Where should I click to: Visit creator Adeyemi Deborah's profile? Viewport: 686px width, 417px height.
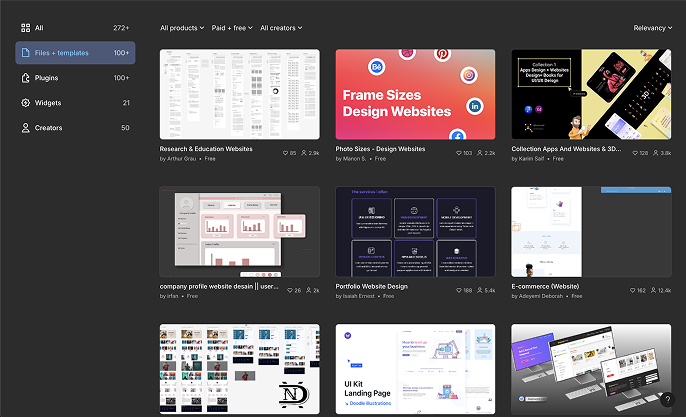pos(541,296)
